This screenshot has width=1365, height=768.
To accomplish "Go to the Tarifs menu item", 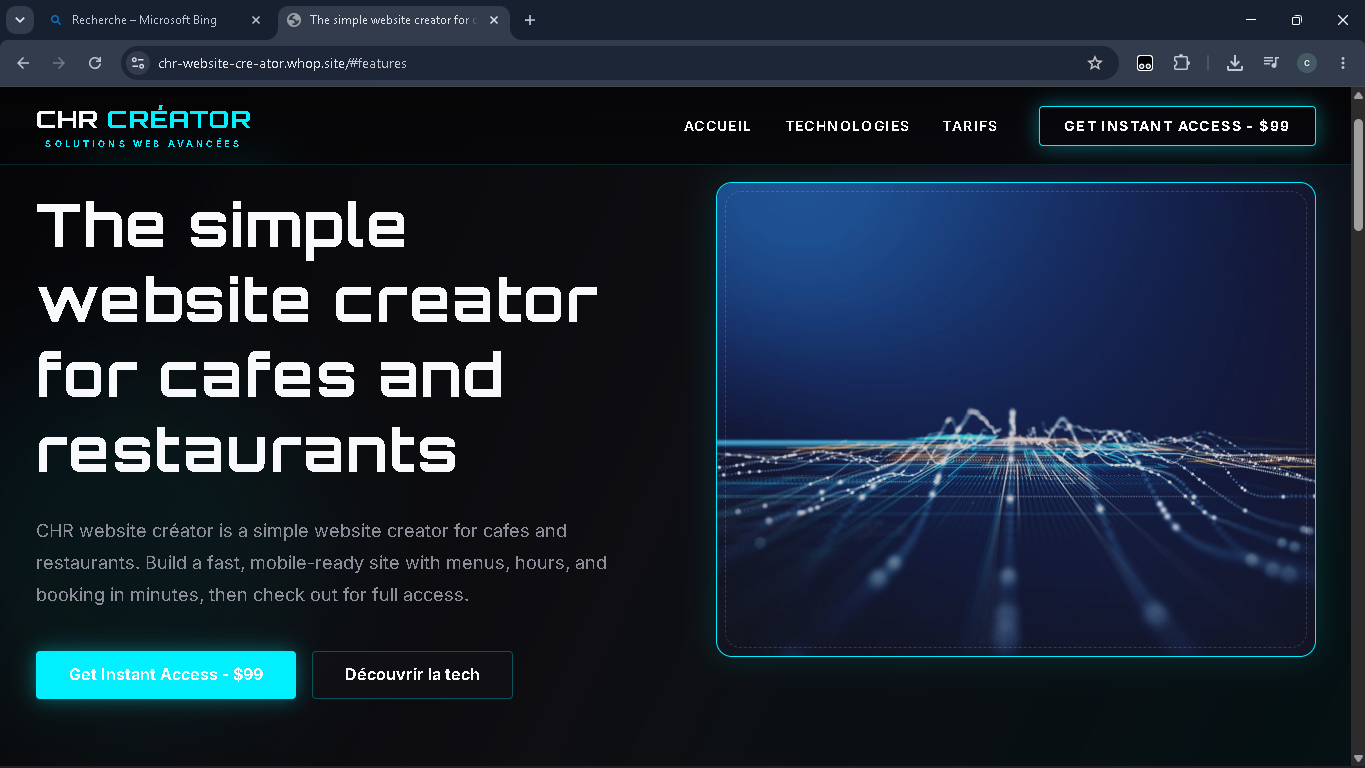I will pyautogui.click(x=970, y=126).
